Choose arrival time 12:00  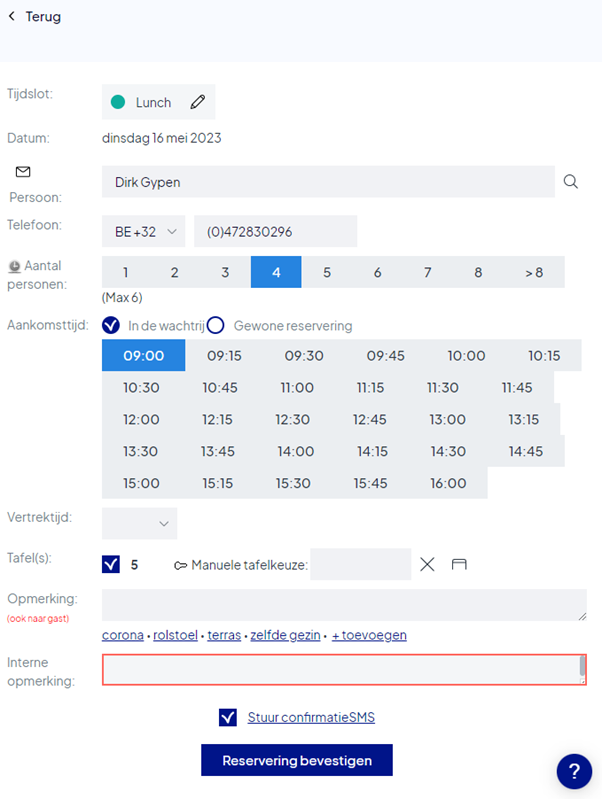point(141,419)
